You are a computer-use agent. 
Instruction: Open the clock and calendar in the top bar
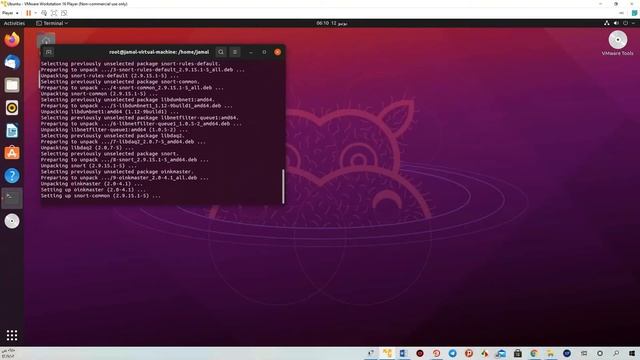(332, 23)
